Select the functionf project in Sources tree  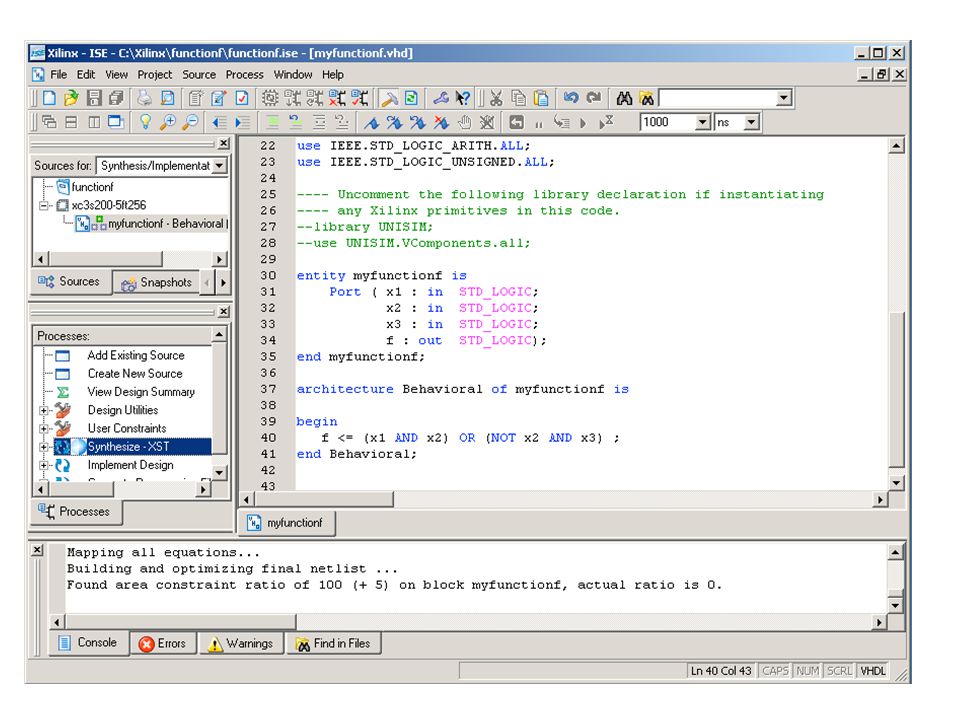(92, 187)
